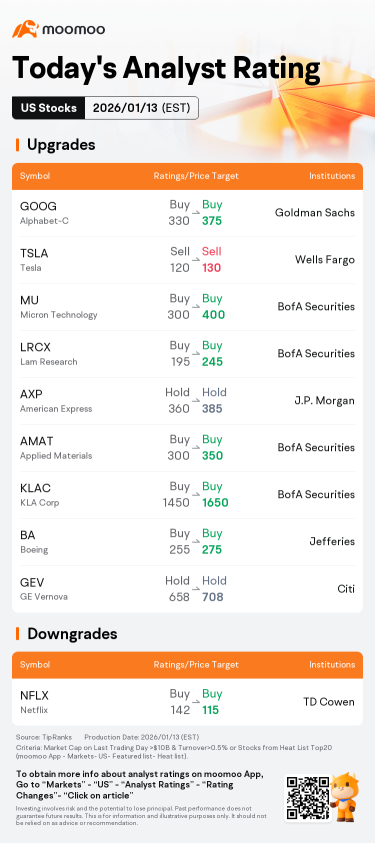Click Institutions header in the Downgrades table

point(331,665)
